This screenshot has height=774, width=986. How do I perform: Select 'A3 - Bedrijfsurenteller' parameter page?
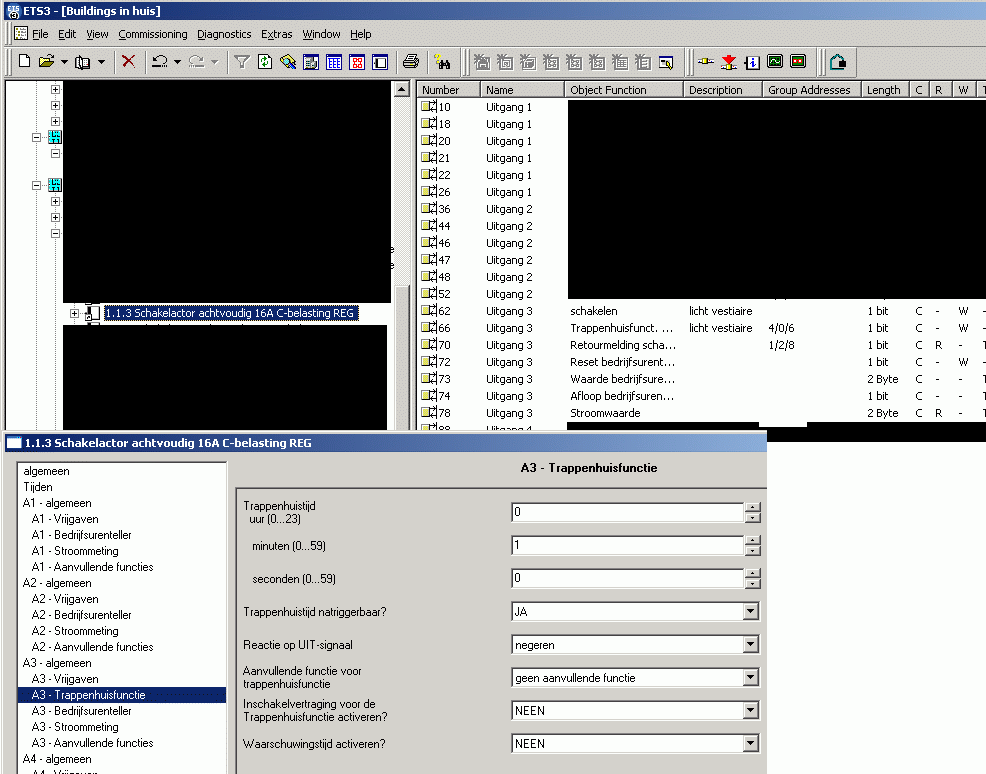[82, 710]
